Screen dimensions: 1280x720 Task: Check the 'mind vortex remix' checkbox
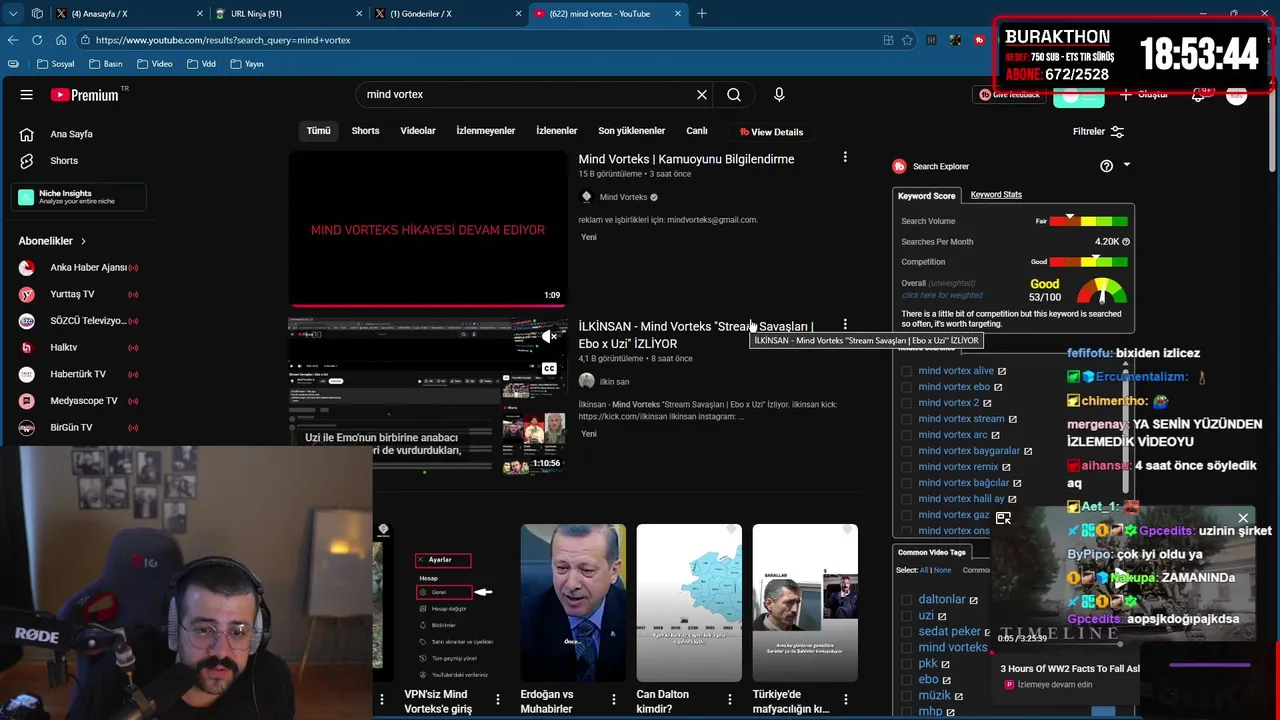(x=907, y=467)
